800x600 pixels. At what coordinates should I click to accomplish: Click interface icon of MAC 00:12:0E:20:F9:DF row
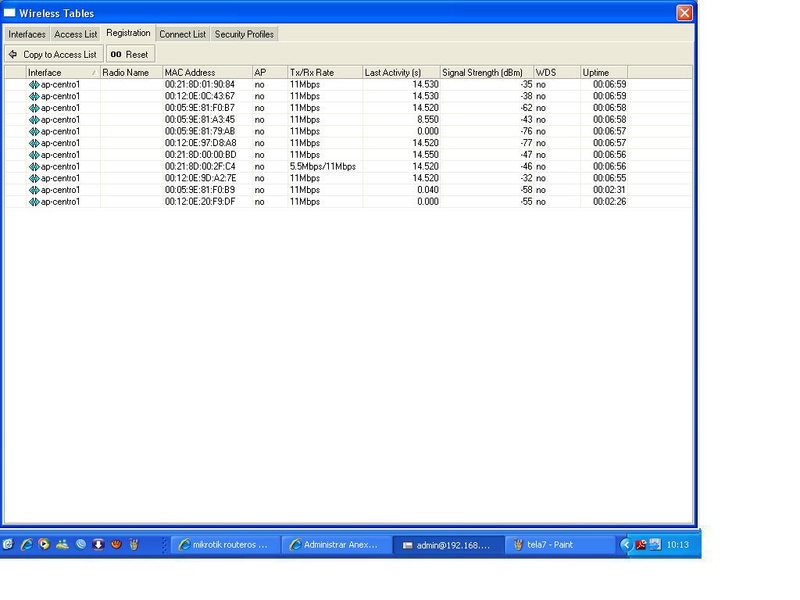[x=34, y=202]
